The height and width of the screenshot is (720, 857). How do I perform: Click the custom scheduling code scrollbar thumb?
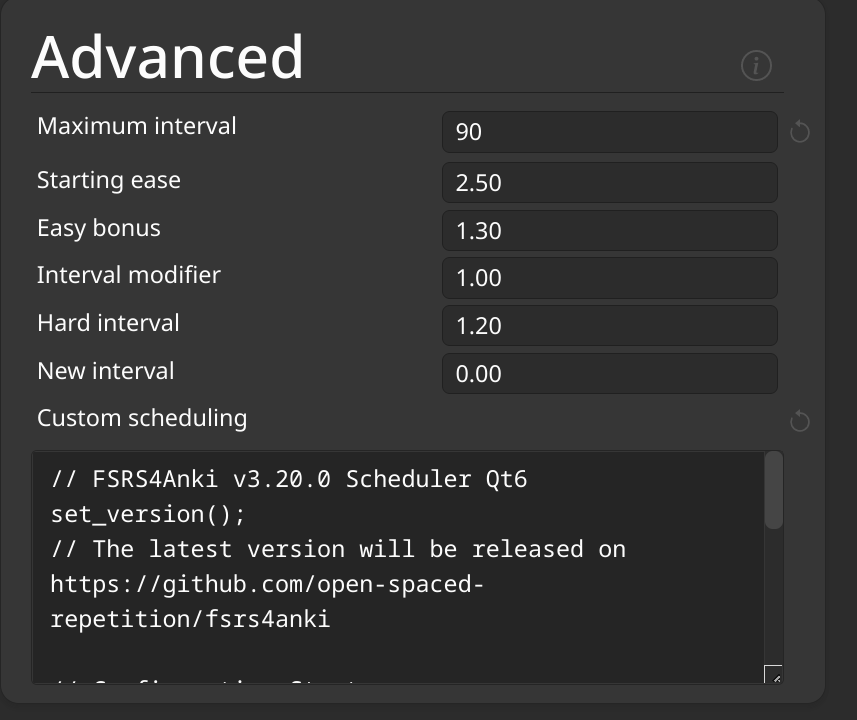pos(773,490)
